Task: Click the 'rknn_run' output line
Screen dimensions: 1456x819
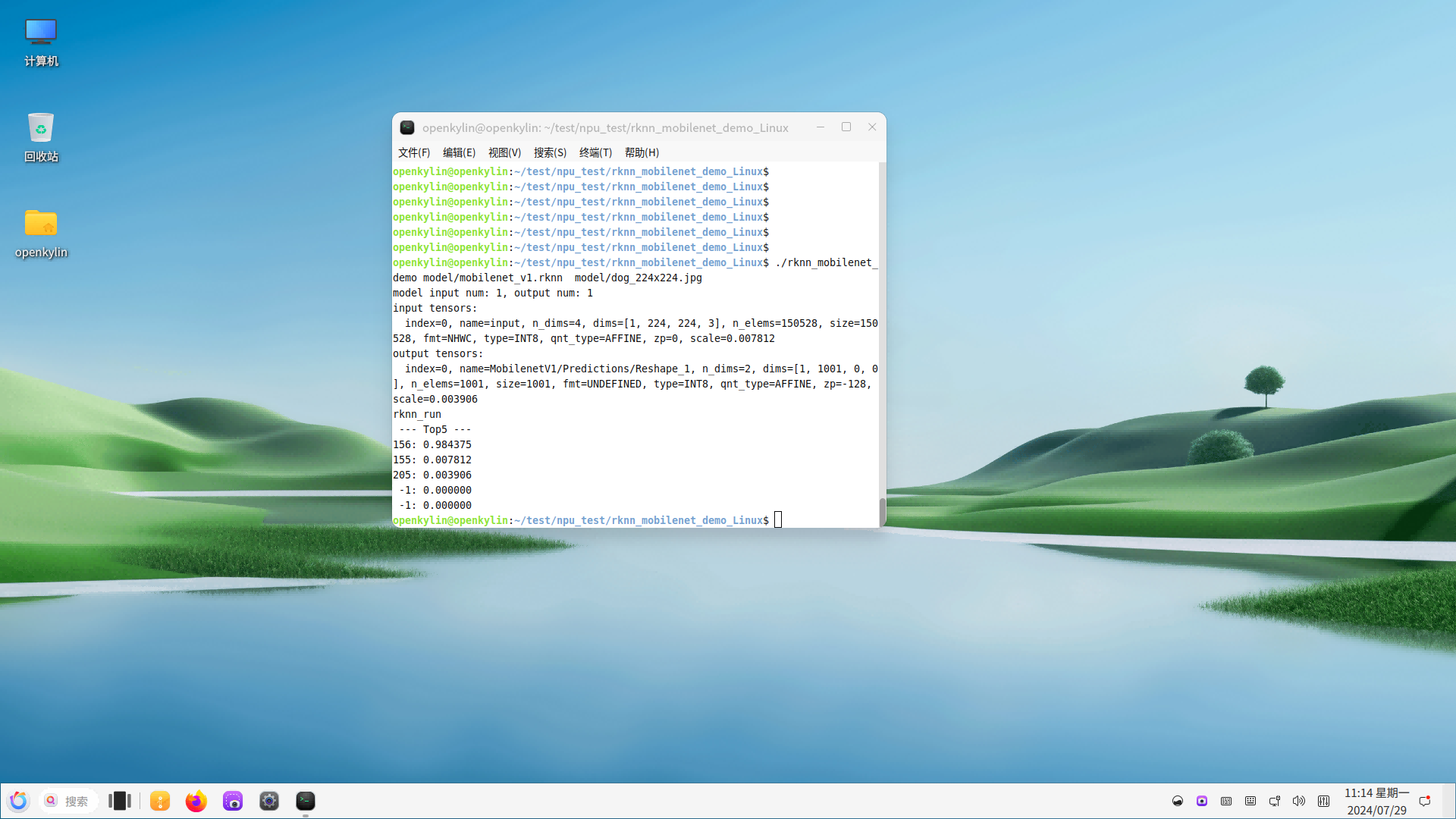Action: point(417,414)
